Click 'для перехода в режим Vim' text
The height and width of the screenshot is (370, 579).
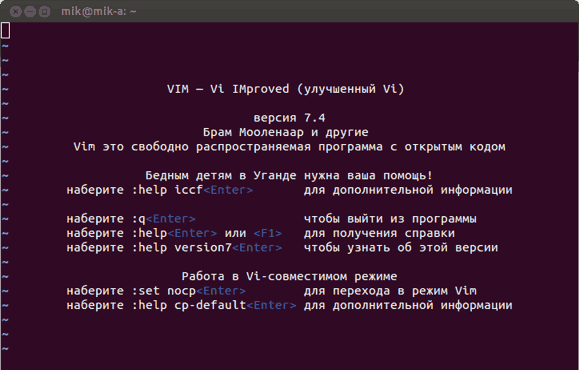tap(390, 291)
